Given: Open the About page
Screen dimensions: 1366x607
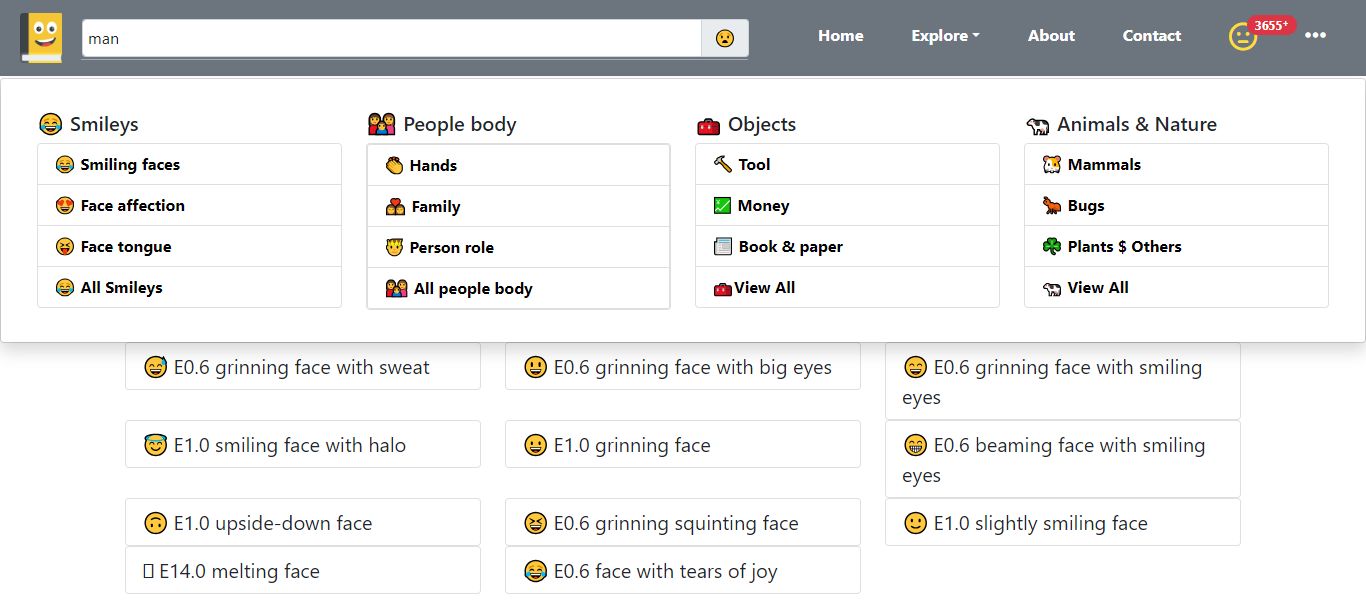Looking at the screenshot, I should [1051, 36].
